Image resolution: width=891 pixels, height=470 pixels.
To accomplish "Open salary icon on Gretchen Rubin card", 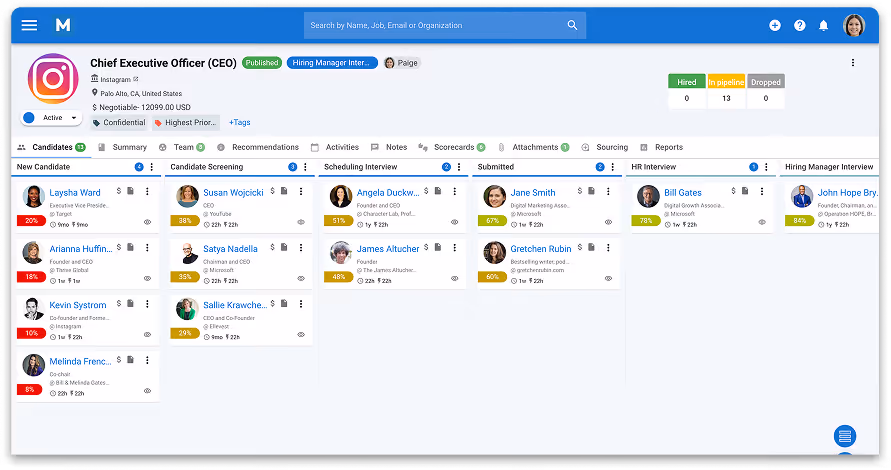I will (x=580, y=247).
